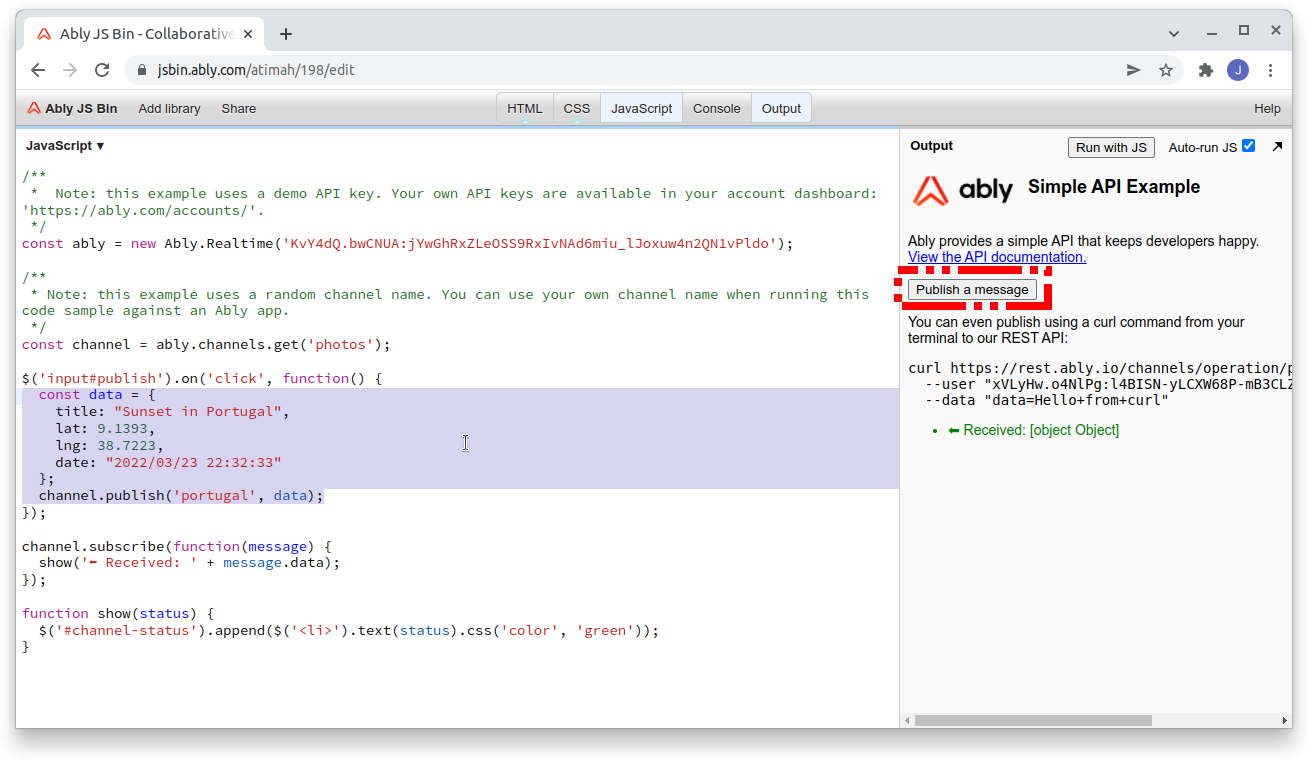1308x760 pixels.
Task: Go forward in browser history
Action: 70,70
